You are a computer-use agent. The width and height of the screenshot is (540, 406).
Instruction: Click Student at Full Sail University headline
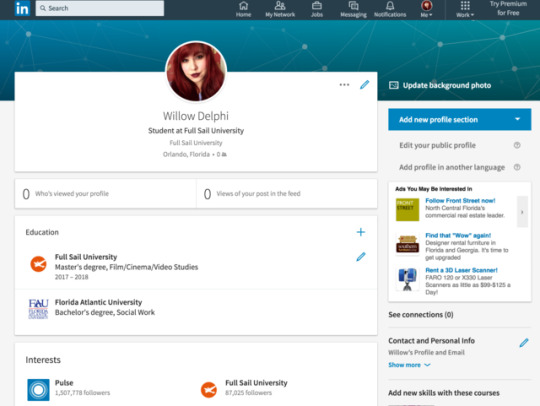coord(196,131)
